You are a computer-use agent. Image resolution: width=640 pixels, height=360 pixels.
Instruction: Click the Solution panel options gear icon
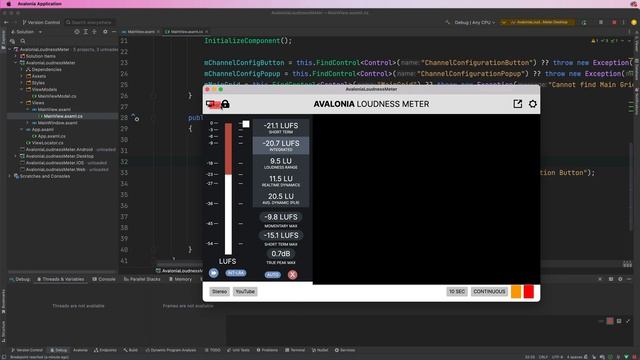click(105, 31)
